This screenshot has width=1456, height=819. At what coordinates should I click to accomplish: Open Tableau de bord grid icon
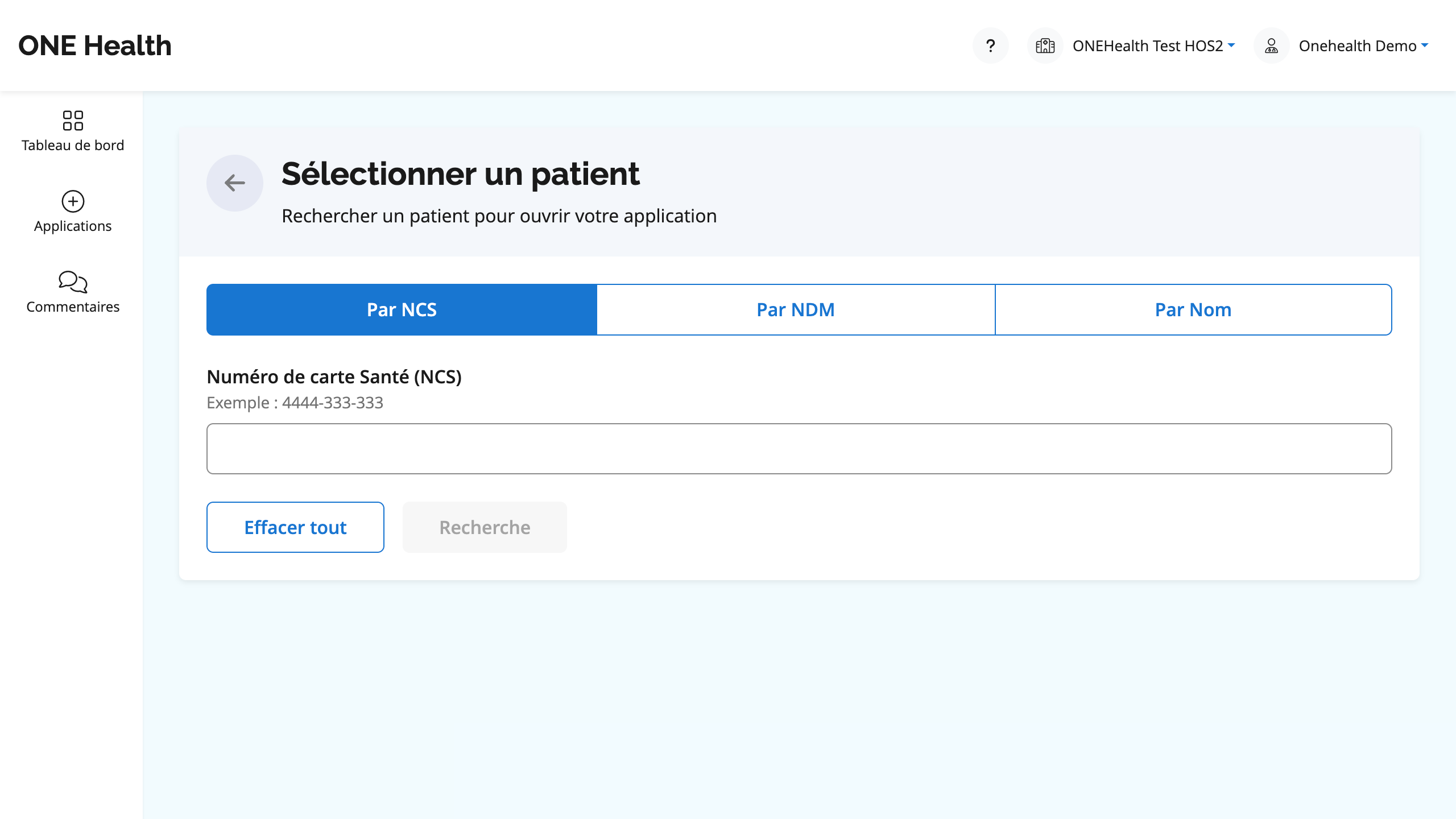pos(73,121)
